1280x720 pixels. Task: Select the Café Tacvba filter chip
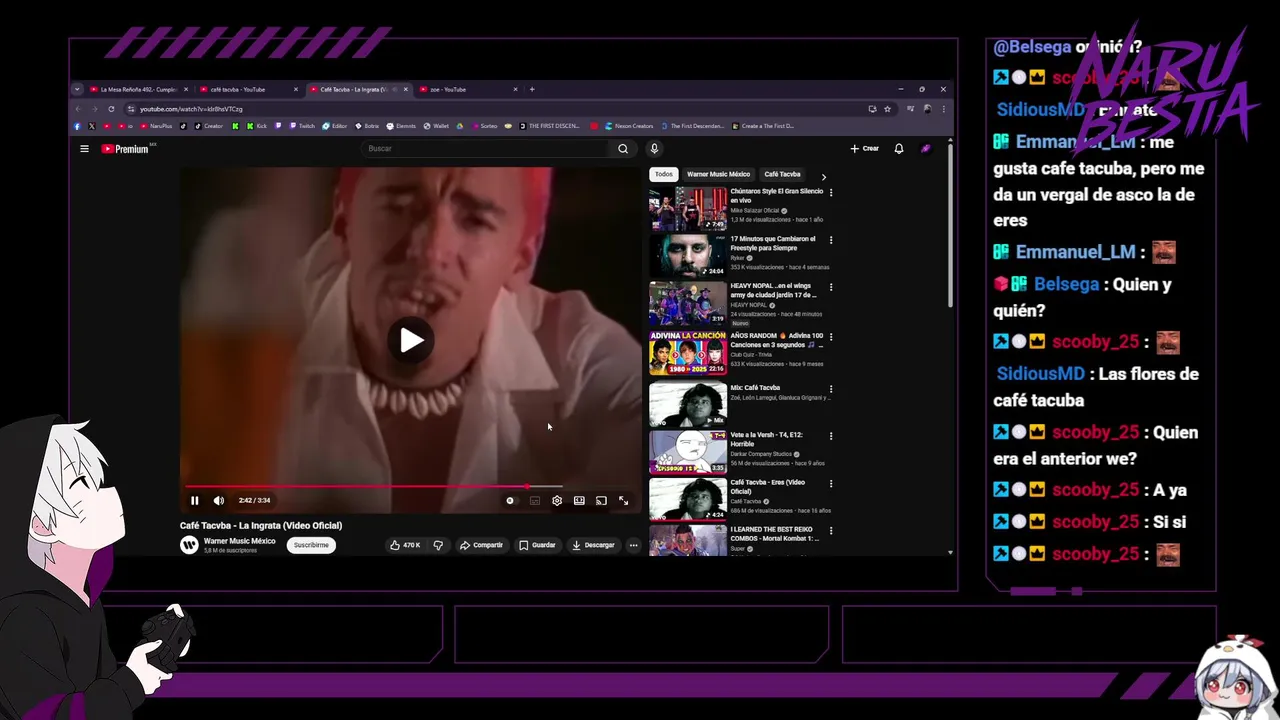point(782,174)
